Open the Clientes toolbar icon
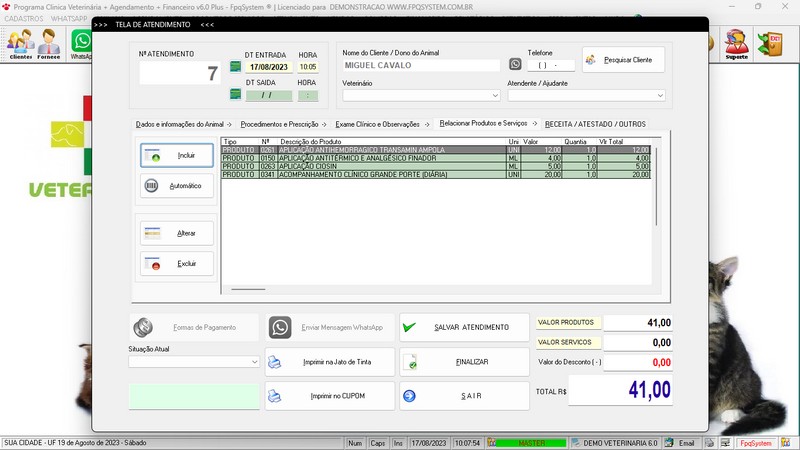 tap(21, 43)
